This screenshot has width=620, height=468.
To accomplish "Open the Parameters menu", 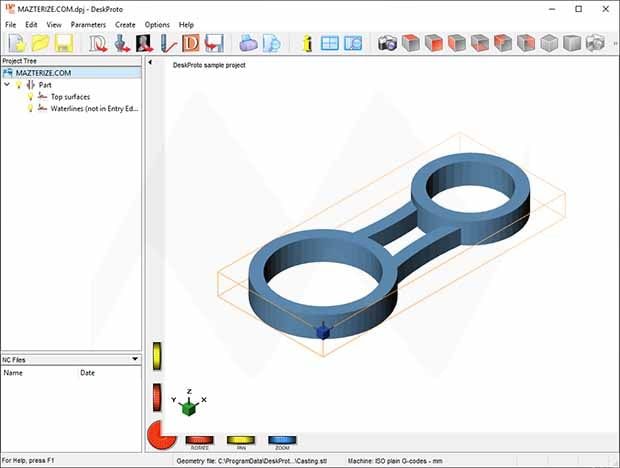I will coord(88,25).
